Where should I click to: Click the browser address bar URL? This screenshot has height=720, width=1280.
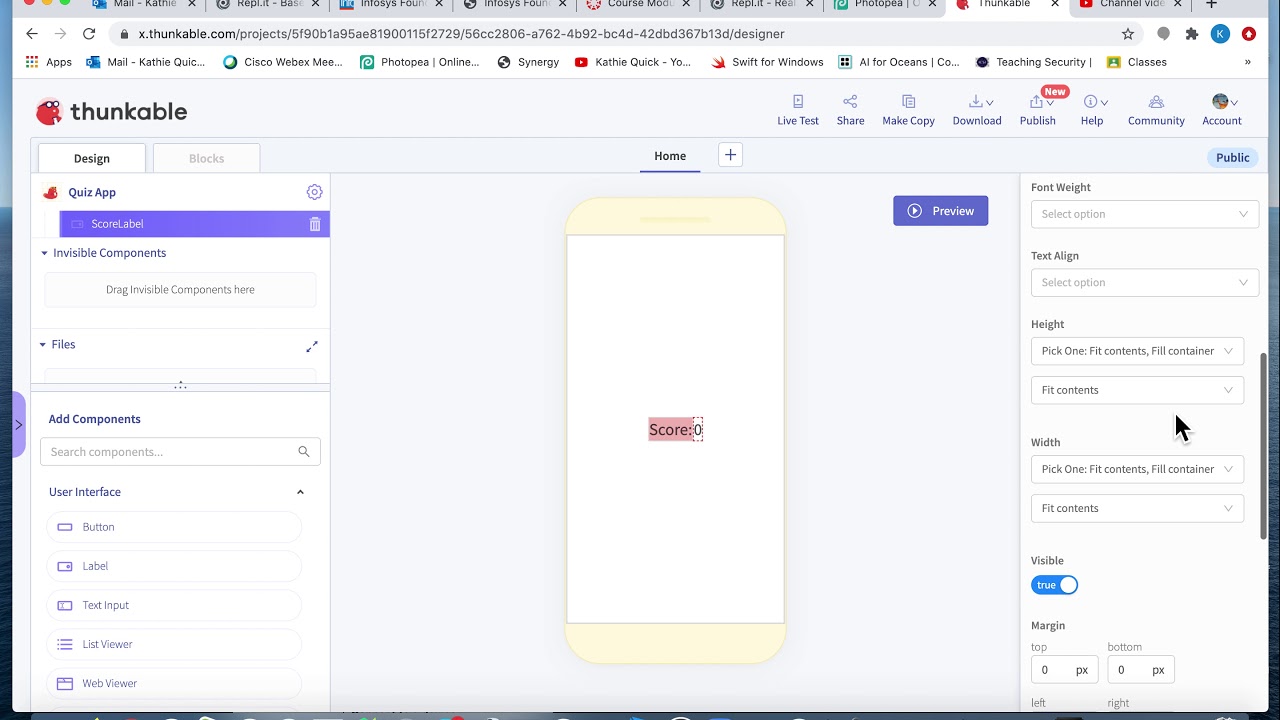(461, 34)
